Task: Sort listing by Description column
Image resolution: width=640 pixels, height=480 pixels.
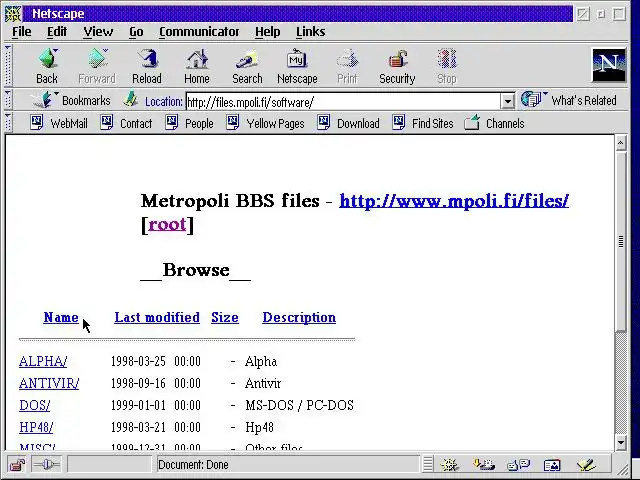Action: [x=299, y=317]
